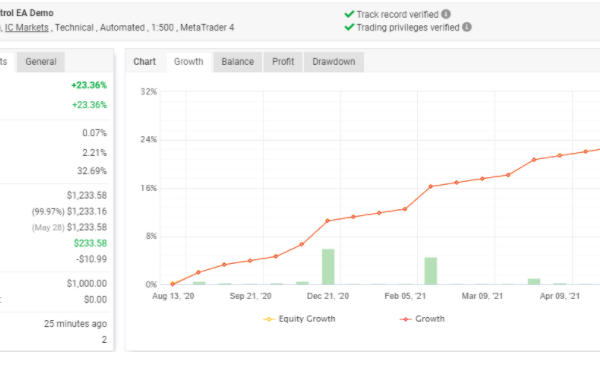This screenshot has width=600, height=368.
Task: Open the Profit chart tab
Action: 283,62
